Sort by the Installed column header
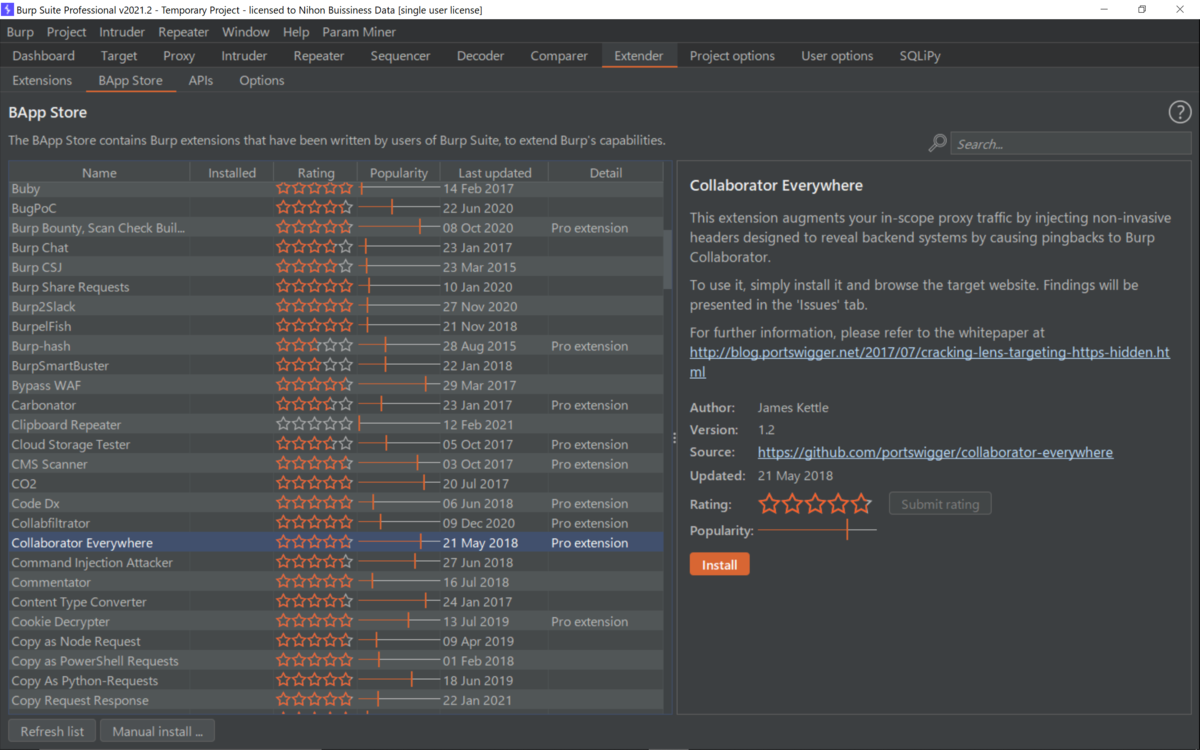Image resolution: width=1200 pixels, height=750 pixels. coord(232,172)
